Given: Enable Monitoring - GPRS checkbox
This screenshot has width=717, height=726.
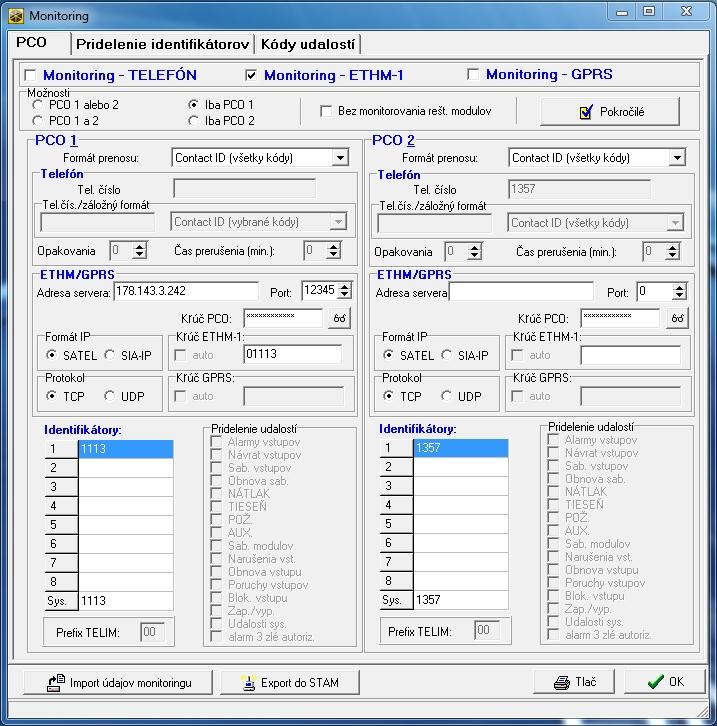Looking at the screenshot, I should [x=473, y=74].
